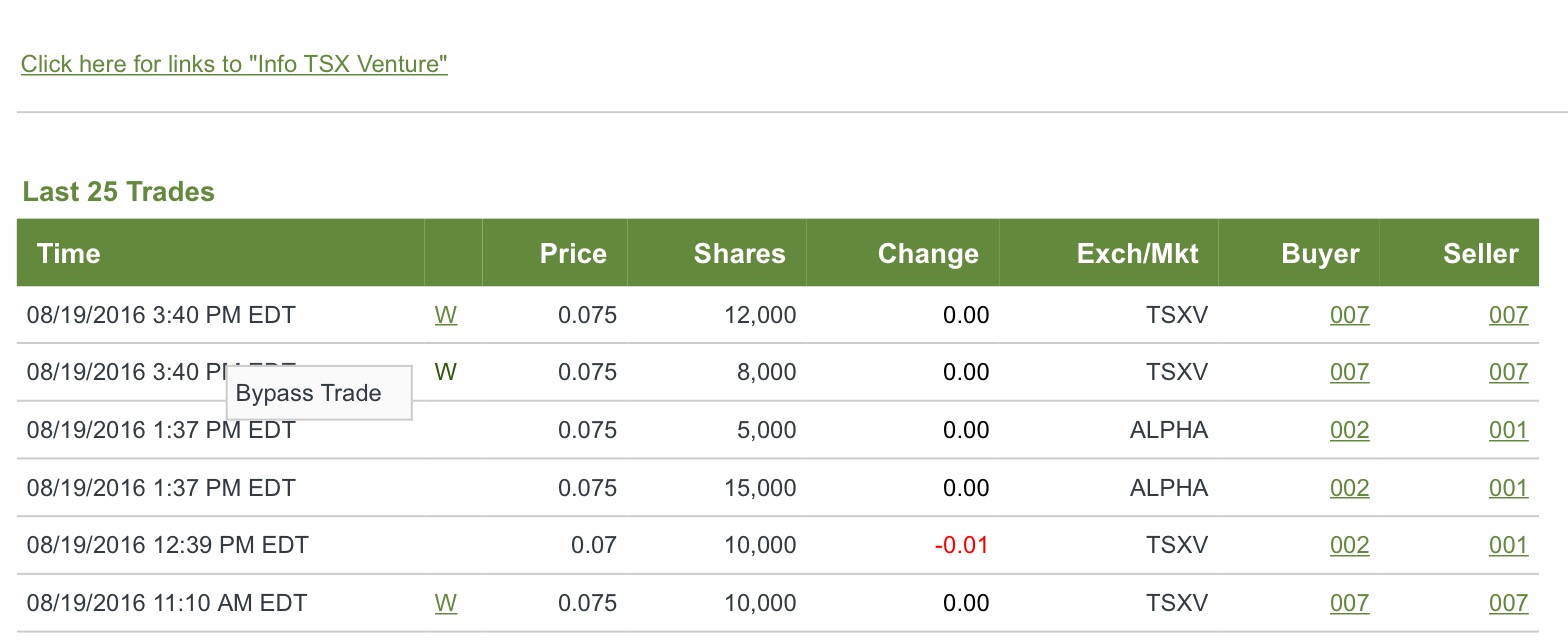Click the Price column header

coord(573,253)
